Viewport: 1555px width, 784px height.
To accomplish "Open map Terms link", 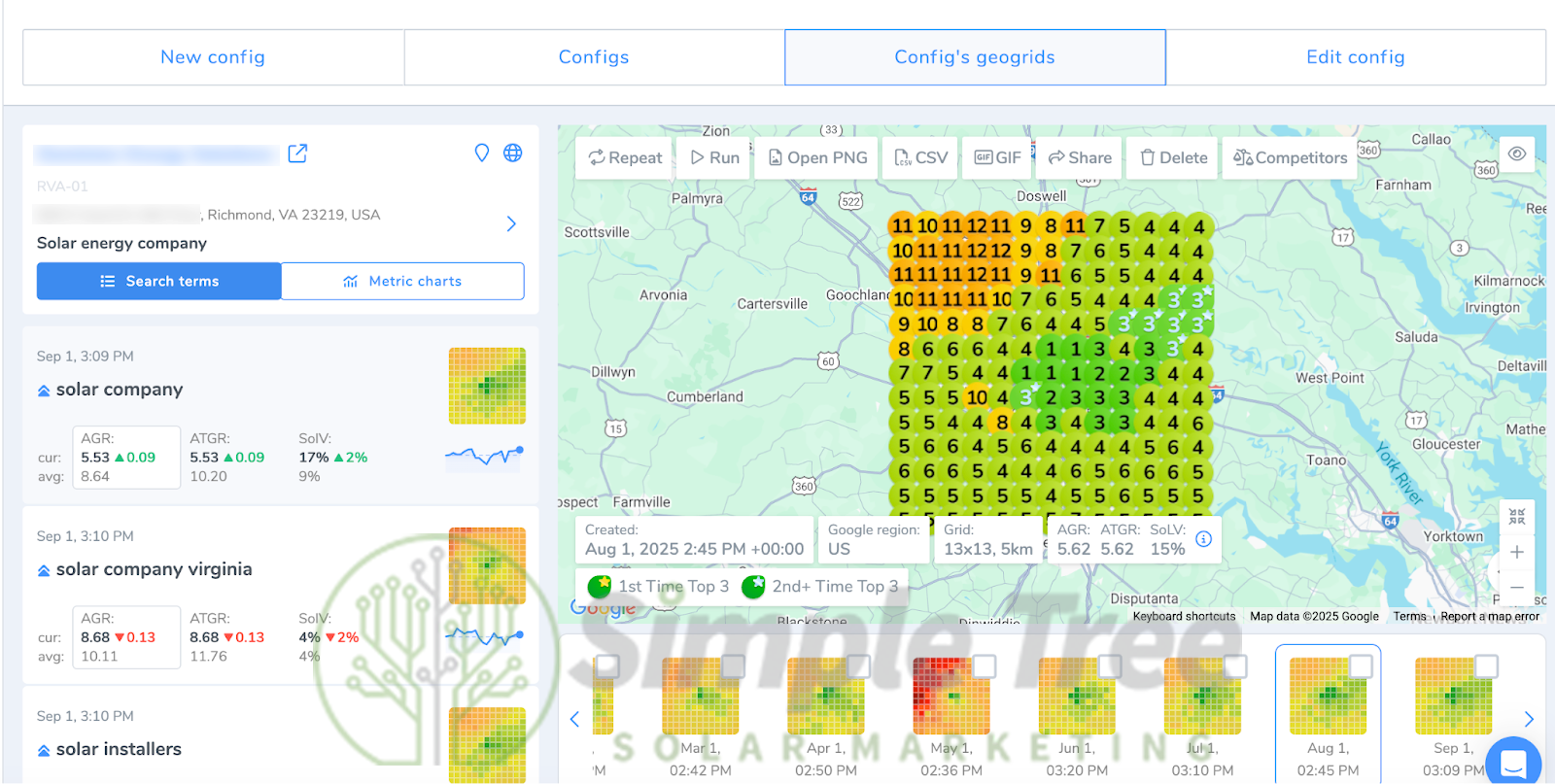I will point(1409,616).
